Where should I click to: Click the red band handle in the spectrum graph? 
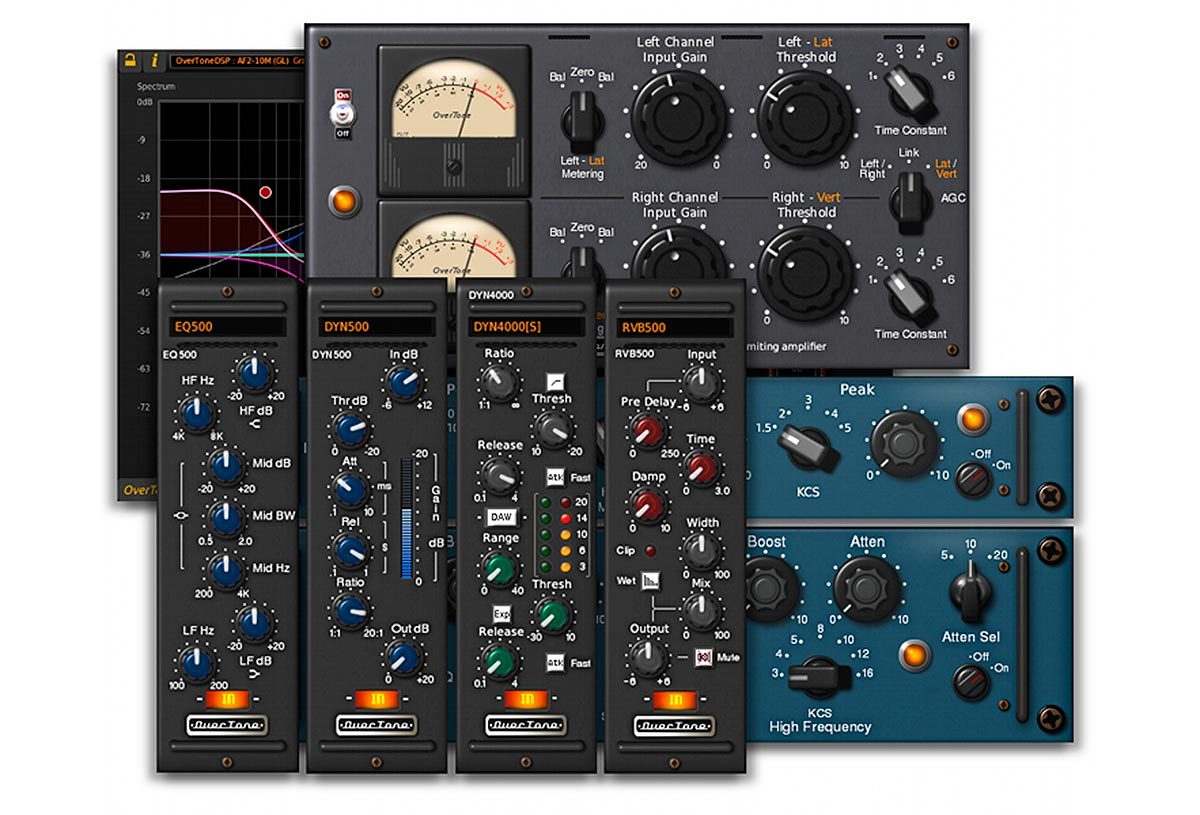[265, 192]
